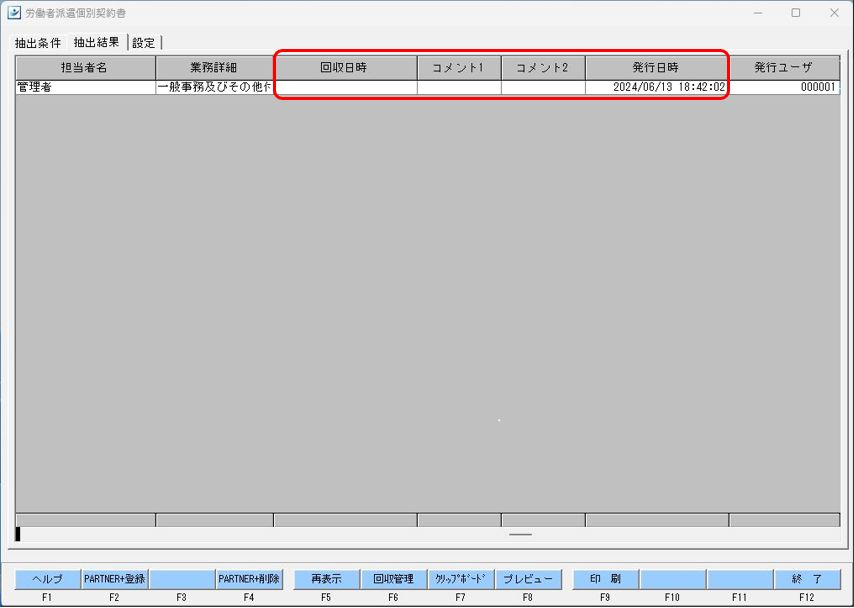Screen dimensions: 854x608
Task: Click the 発行ユーザ column header
Action: click(x=783, y=67)
